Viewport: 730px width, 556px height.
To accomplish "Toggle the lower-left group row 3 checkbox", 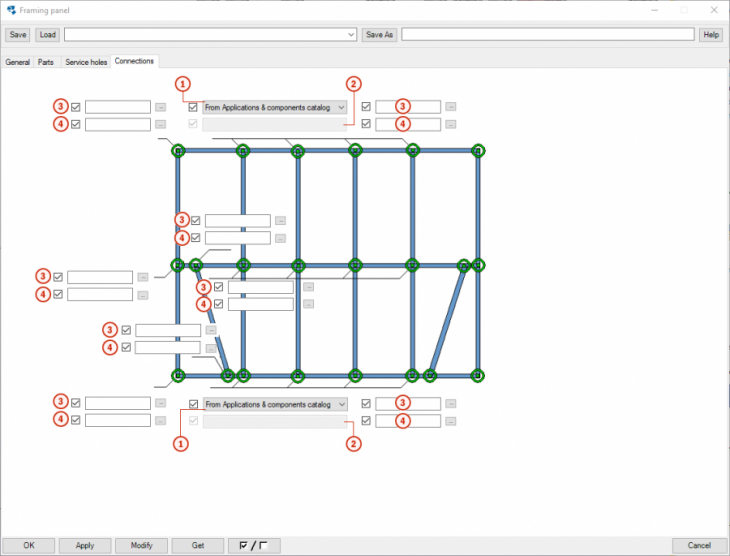I will pos(75,403).
